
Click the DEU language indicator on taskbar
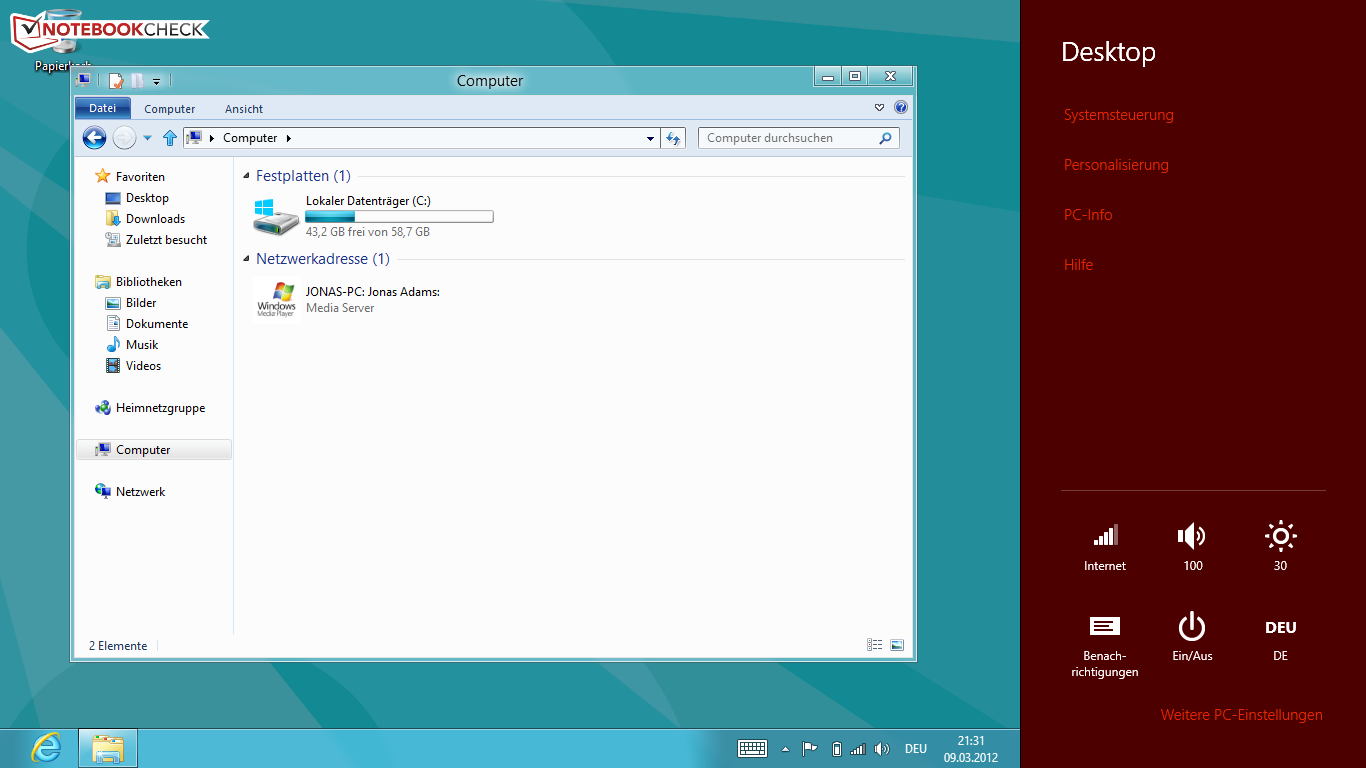point(916,748)
